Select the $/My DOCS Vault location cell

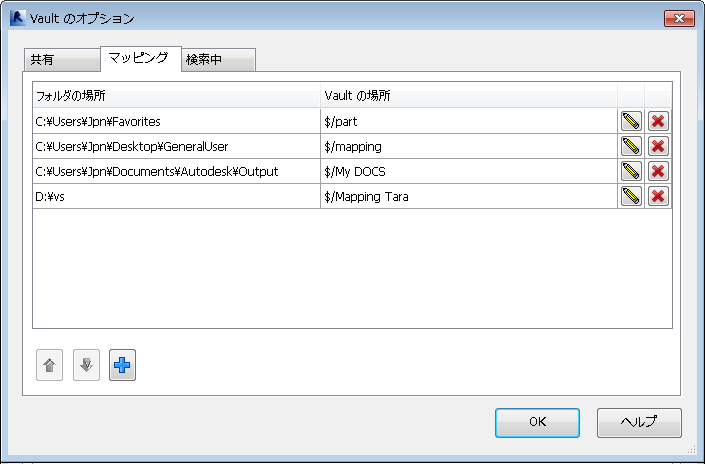click(469, 172)
